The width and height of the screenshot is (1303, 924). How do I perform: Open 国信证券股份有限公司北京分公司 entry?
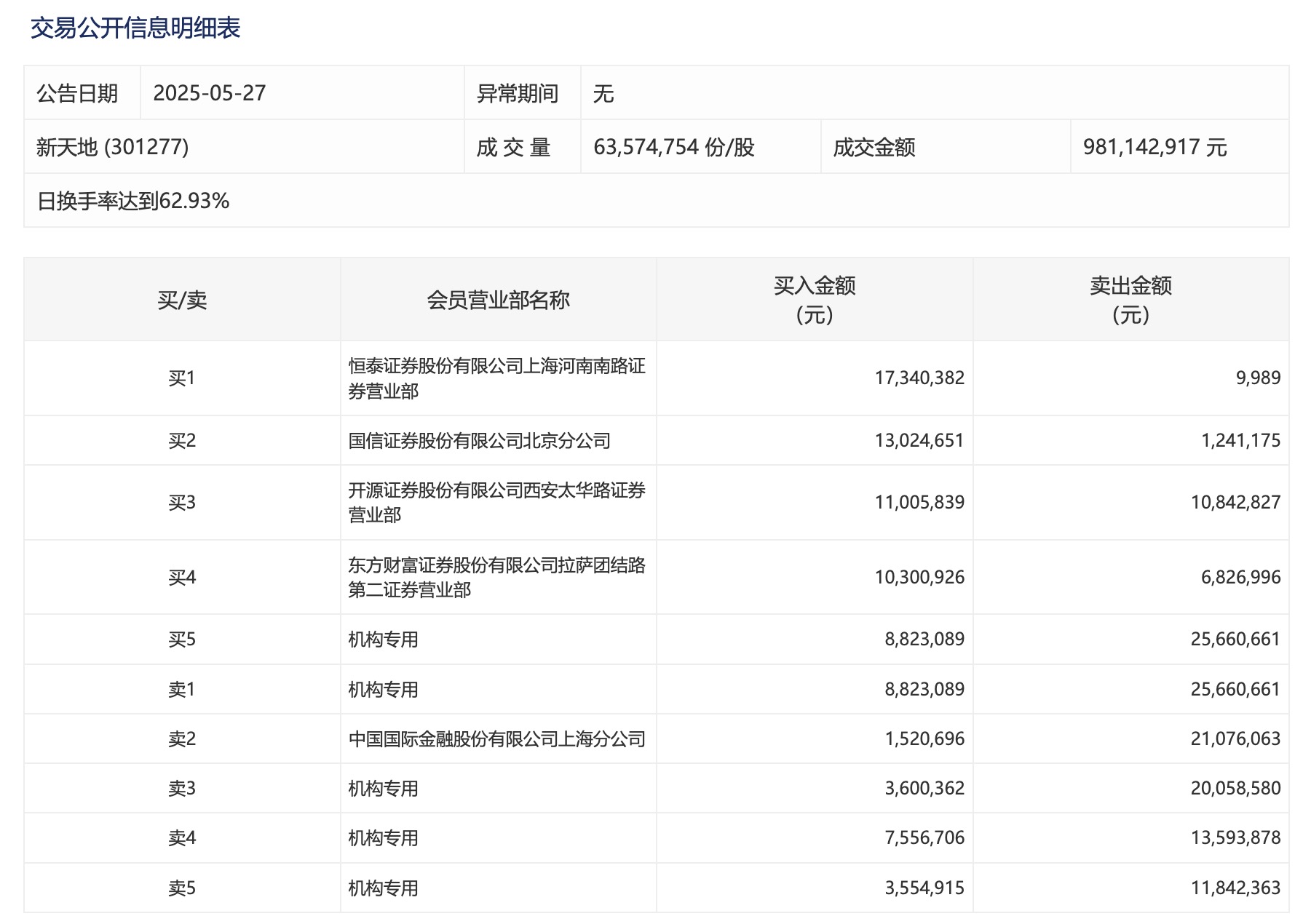(479, 441)
